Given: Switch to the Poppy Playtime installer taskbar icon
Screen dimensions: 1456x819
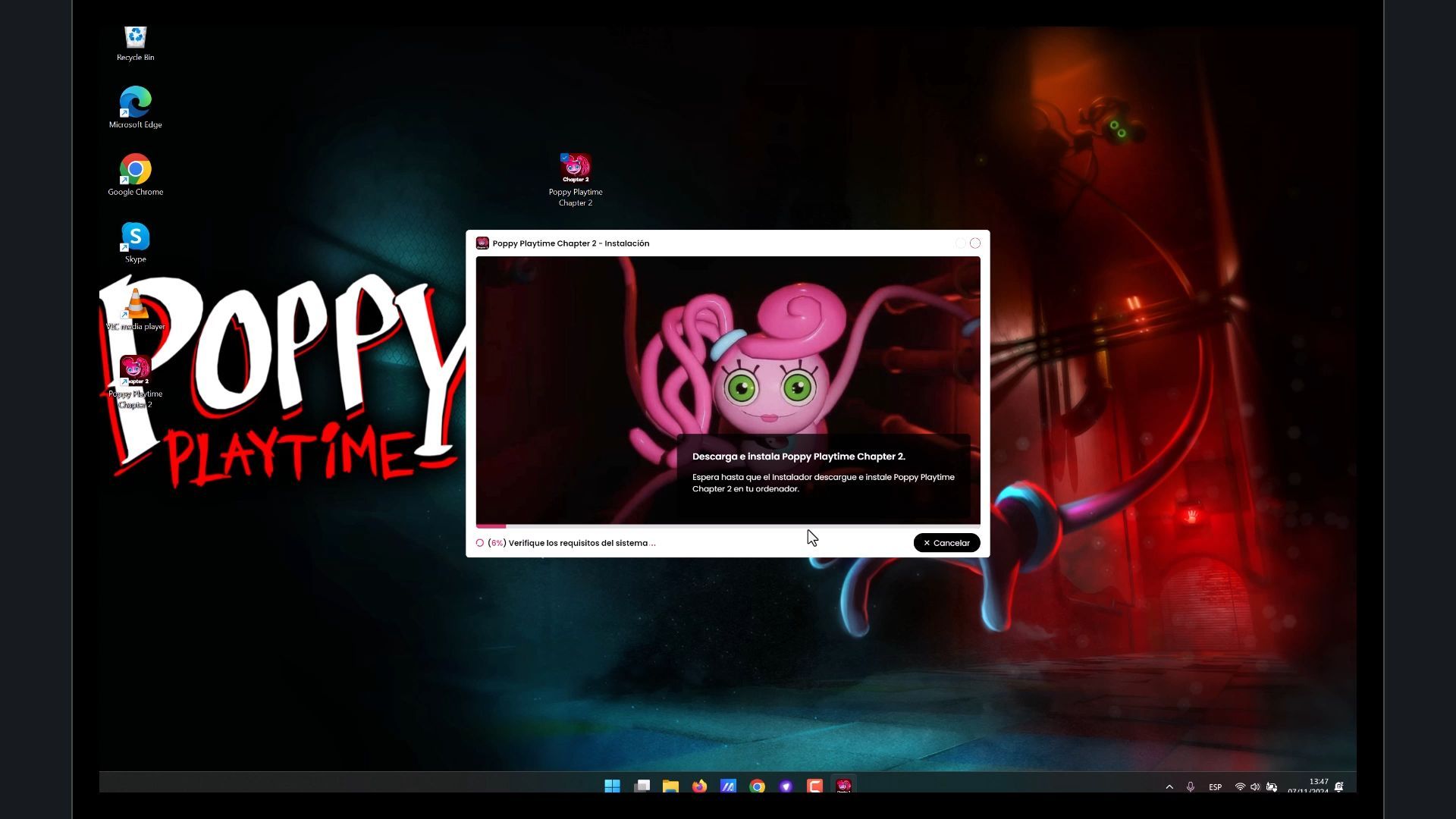Looking at the screenshot, I should coord(843,786).
